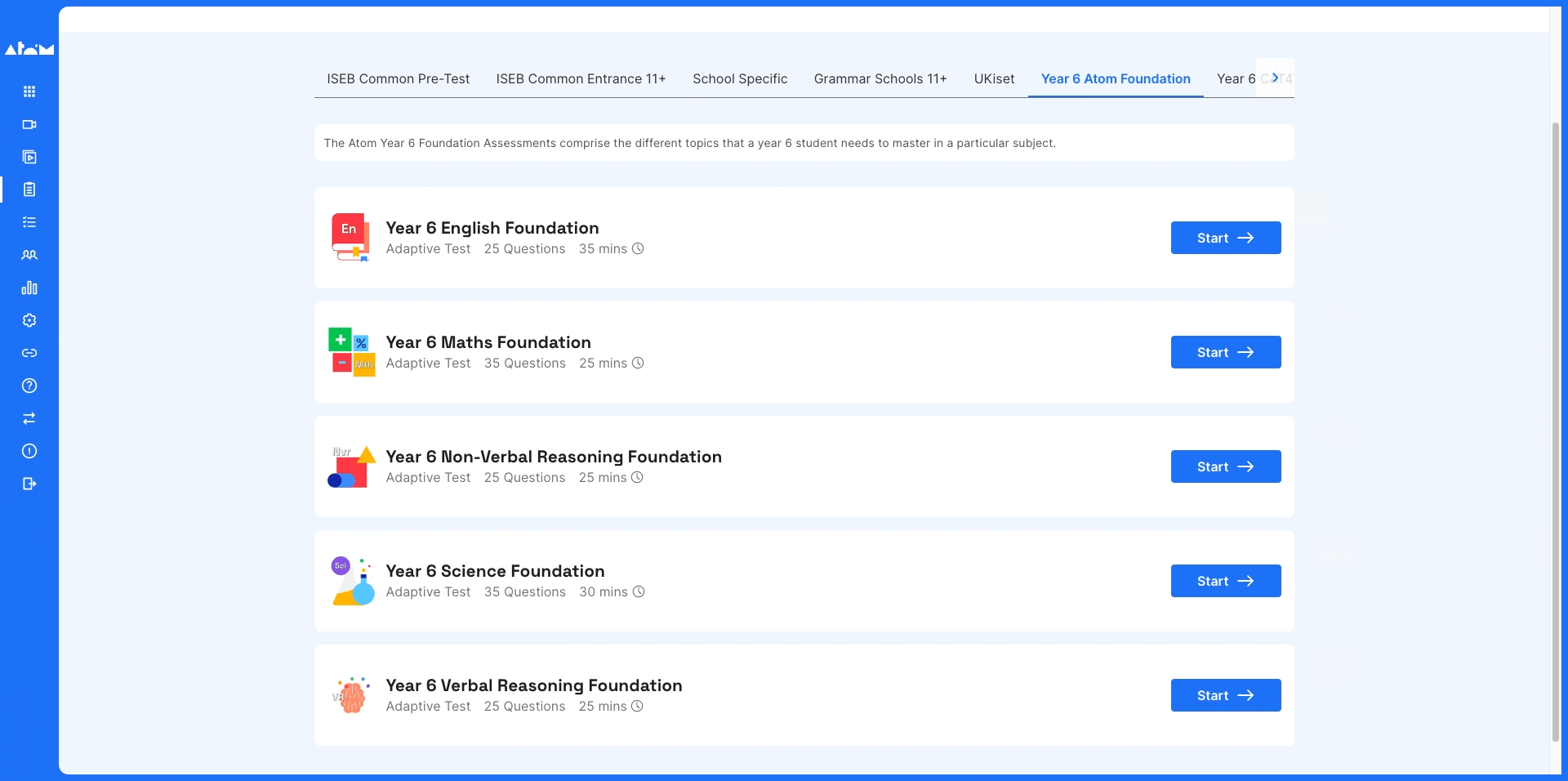Click clock icon beside Non-Verbal Reasoning 25 mins
The width and height of the screenshot is (1568, 781).
pos(637,477)
